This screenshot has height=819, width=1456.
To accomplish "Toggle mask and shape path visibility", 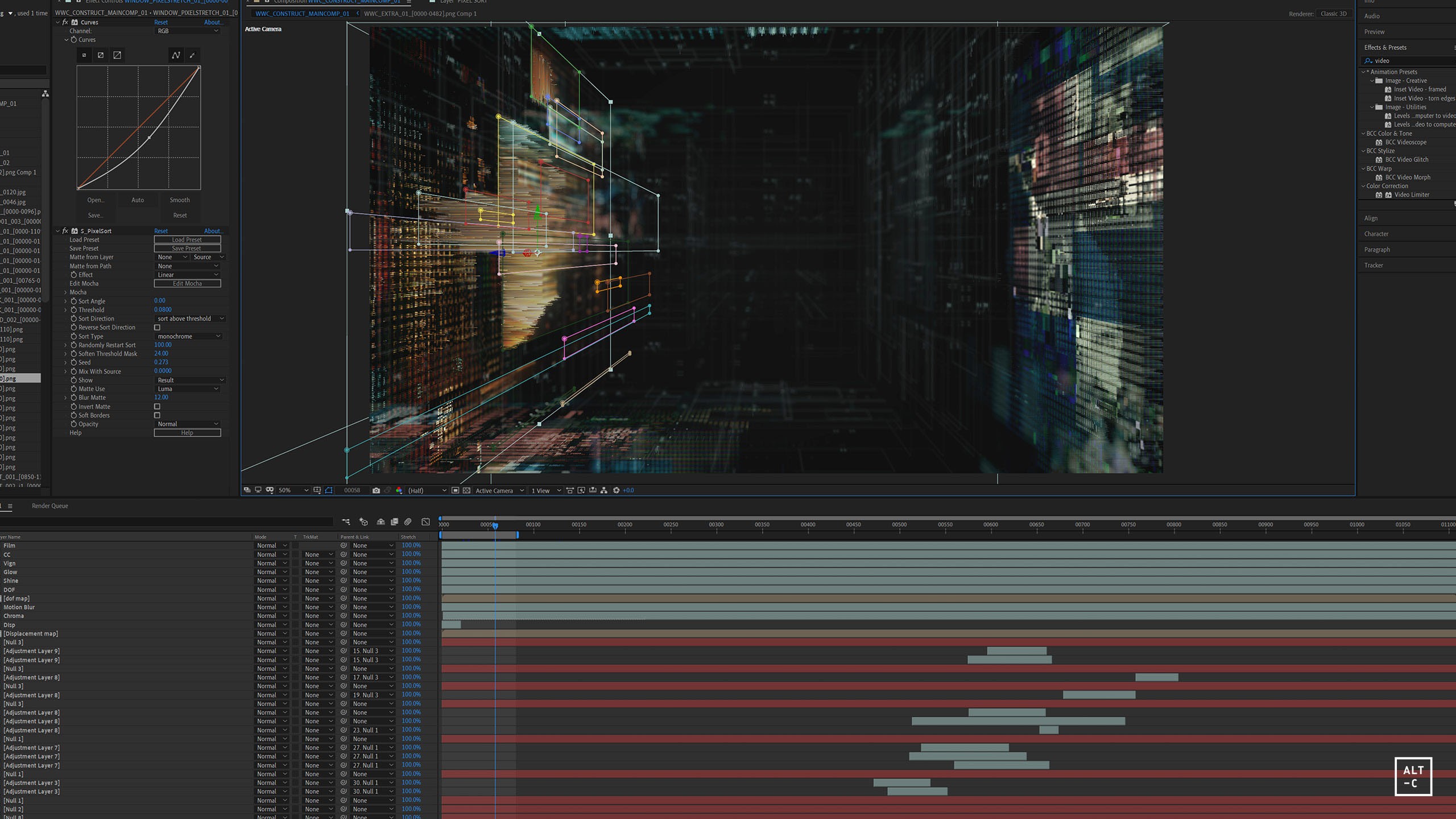I will tap(329, 490).
